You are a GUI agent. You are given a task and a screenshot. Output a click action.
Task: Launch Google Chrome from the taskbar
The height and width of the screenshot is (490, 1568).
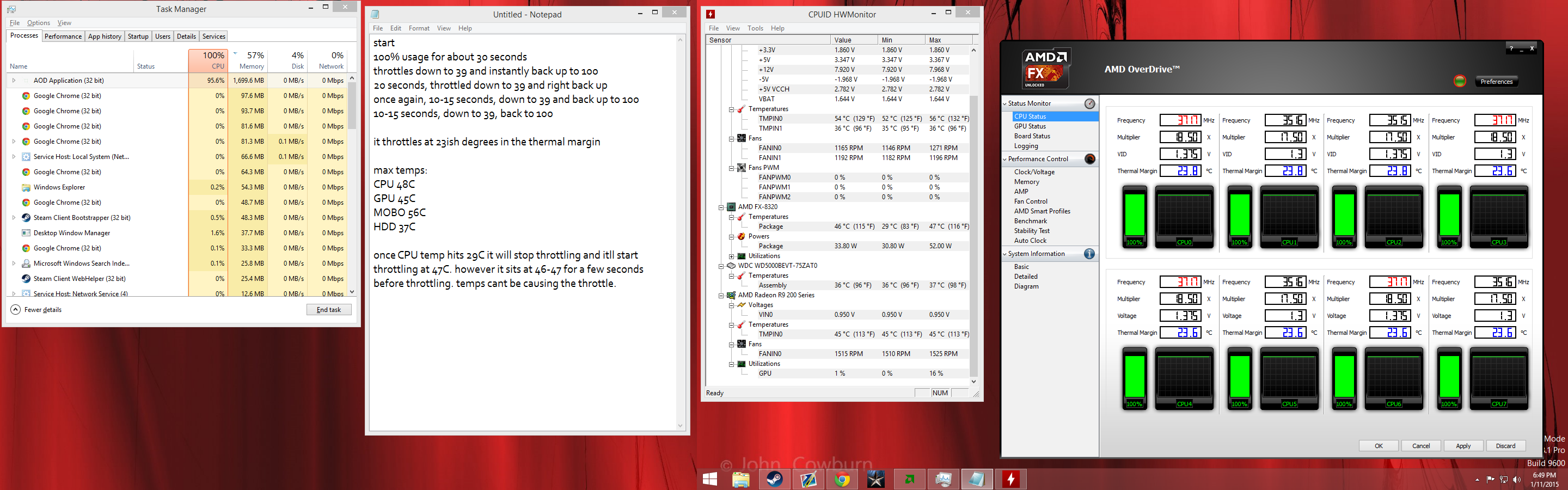point(842,479)
